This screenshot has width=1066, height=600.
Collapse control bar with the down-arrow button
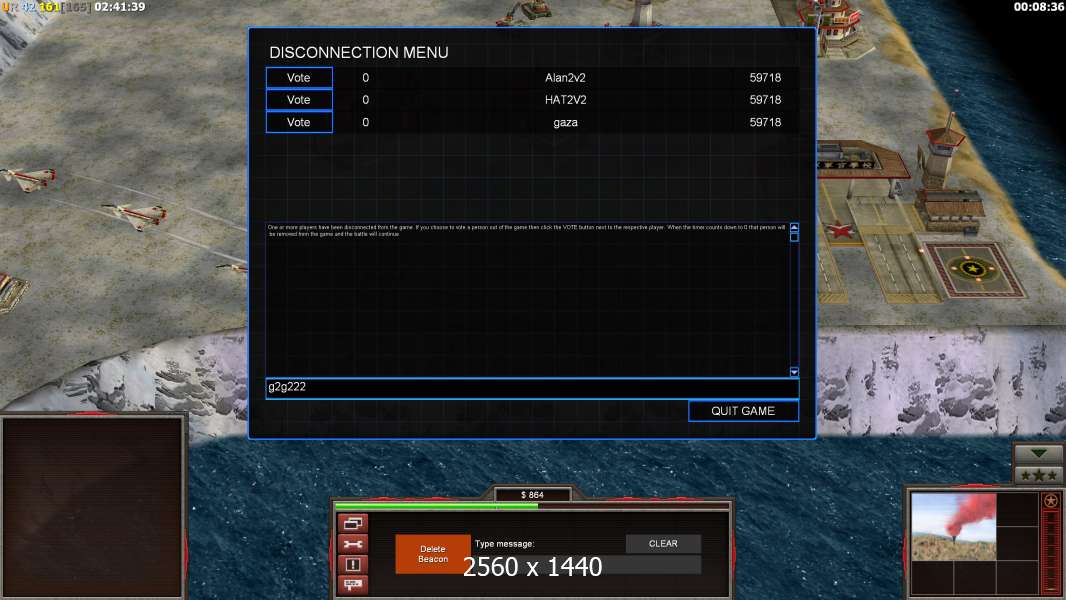pos(1038,453)
